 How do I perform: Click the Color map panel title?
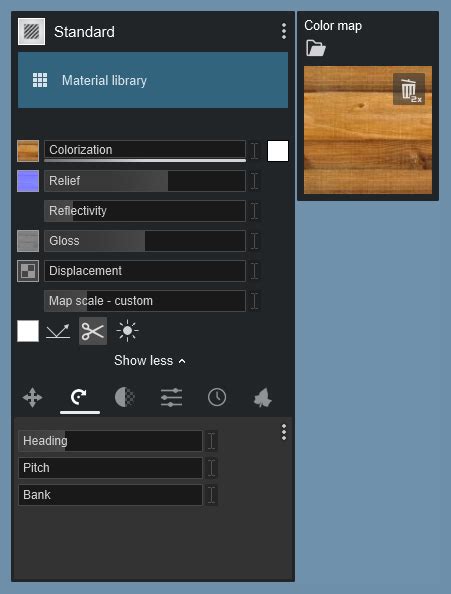(x=333, y=25)
